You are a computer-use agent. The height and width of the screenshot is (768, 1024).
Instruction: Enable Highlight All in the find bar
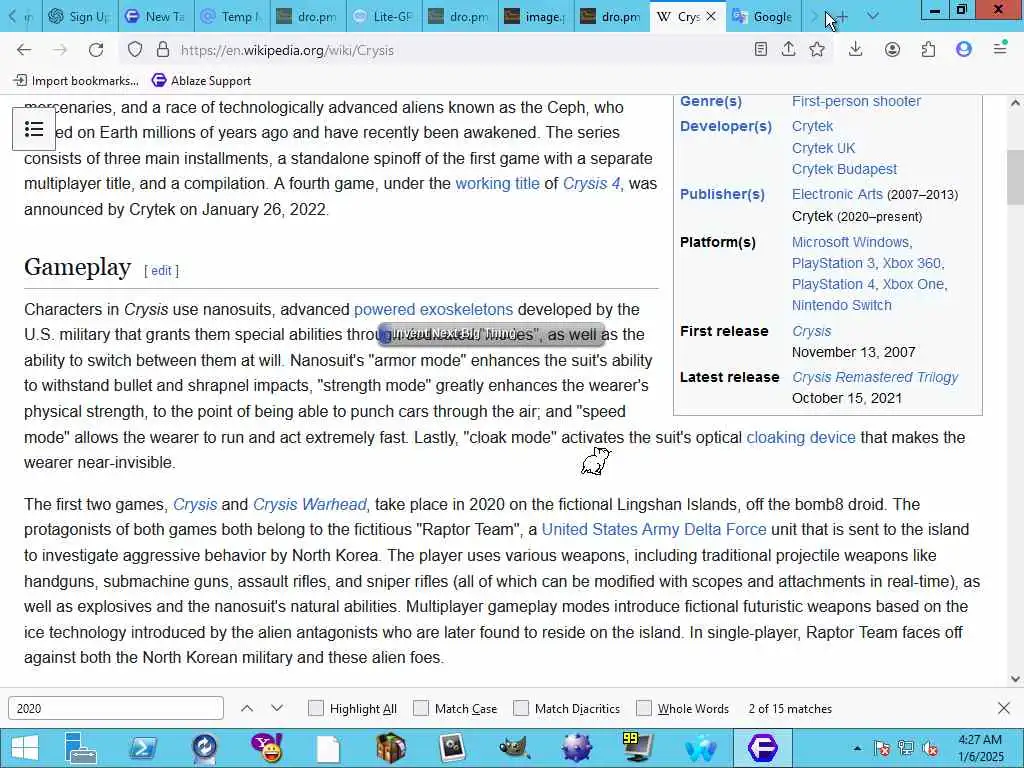coord(315,708)
